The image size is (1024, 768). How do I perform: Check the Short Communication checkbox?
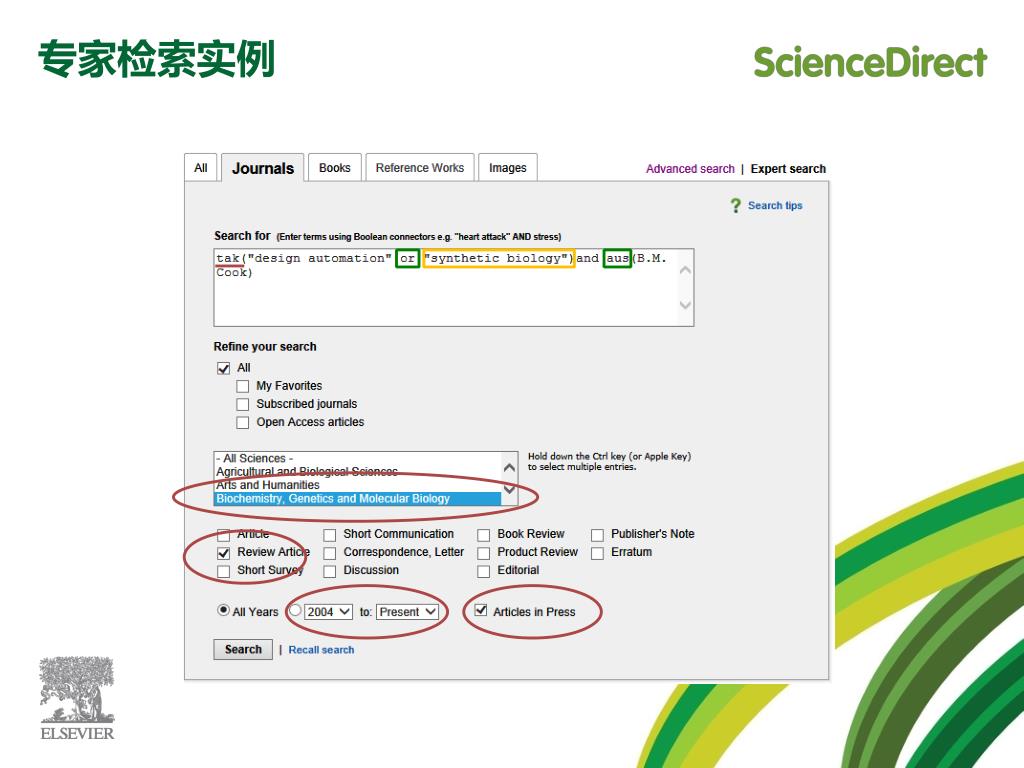[x=330, y=536]
